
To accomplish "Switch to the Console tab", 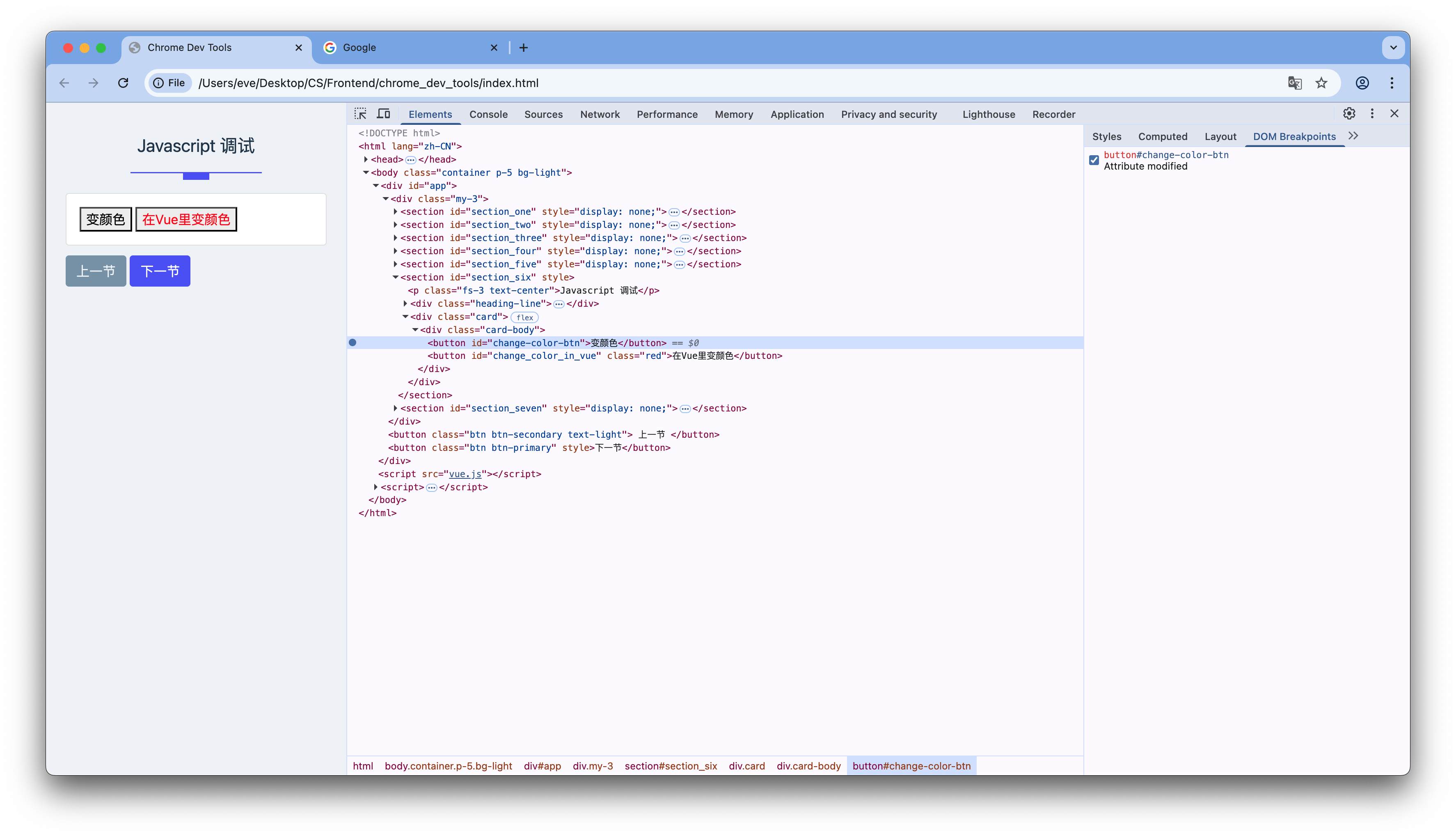I will pyautogui.click(x=488, y=114).
